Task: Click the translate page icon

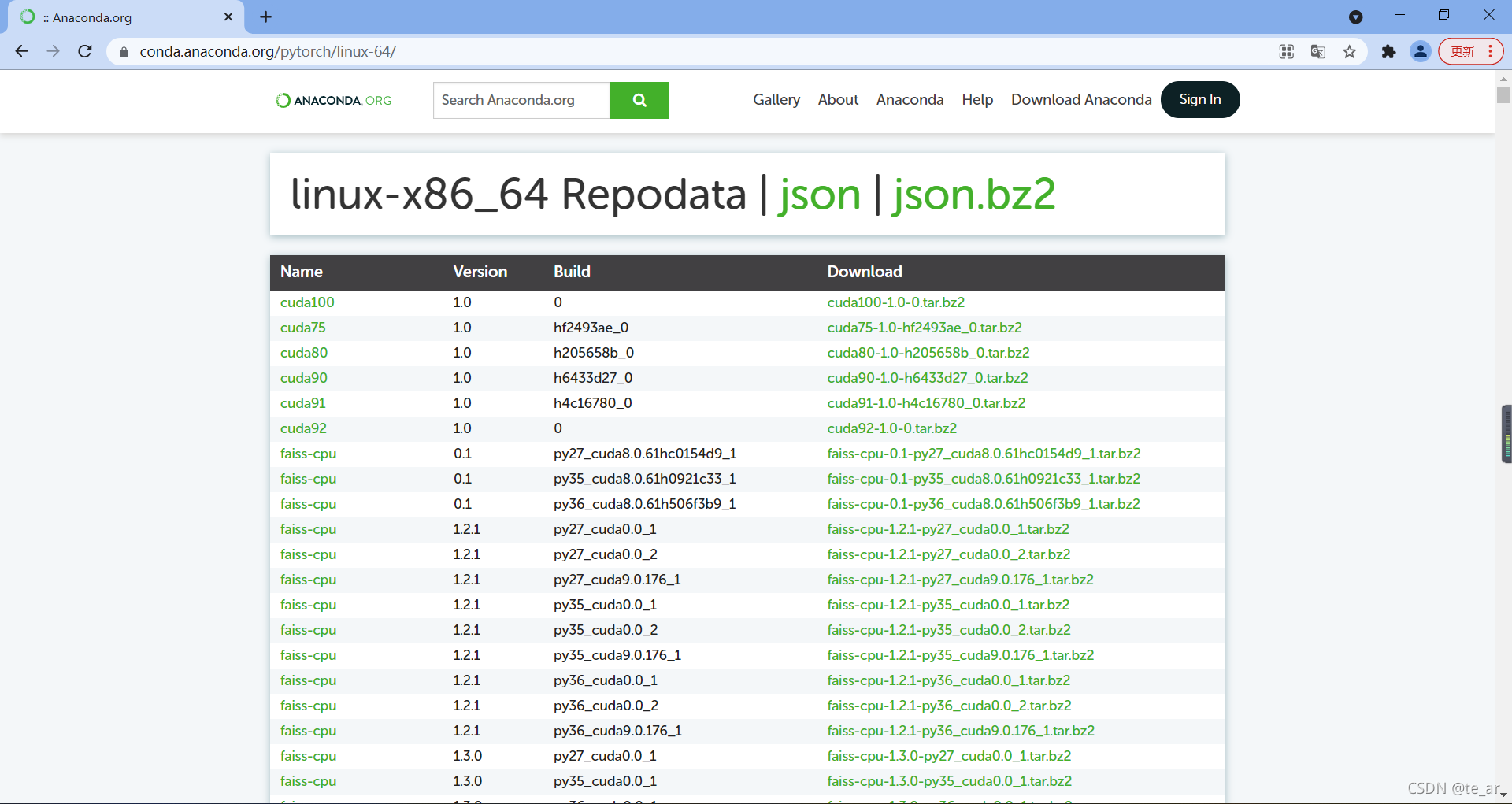Action: 1318,52
